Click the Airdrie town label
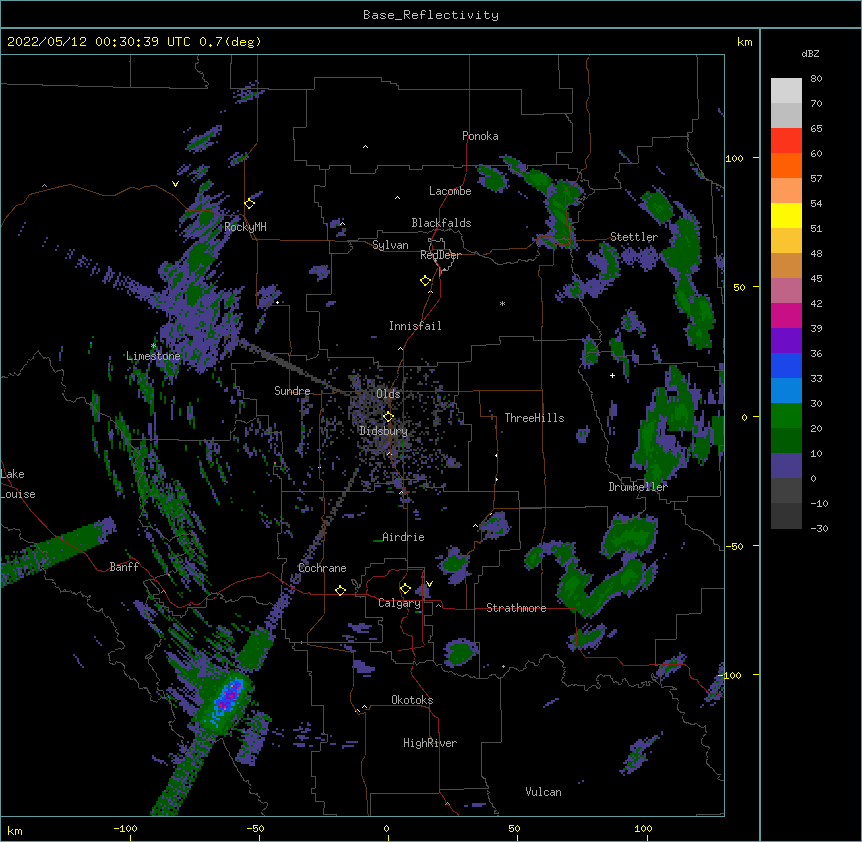Viewport: 862px width, 842px height. point(403,537)
